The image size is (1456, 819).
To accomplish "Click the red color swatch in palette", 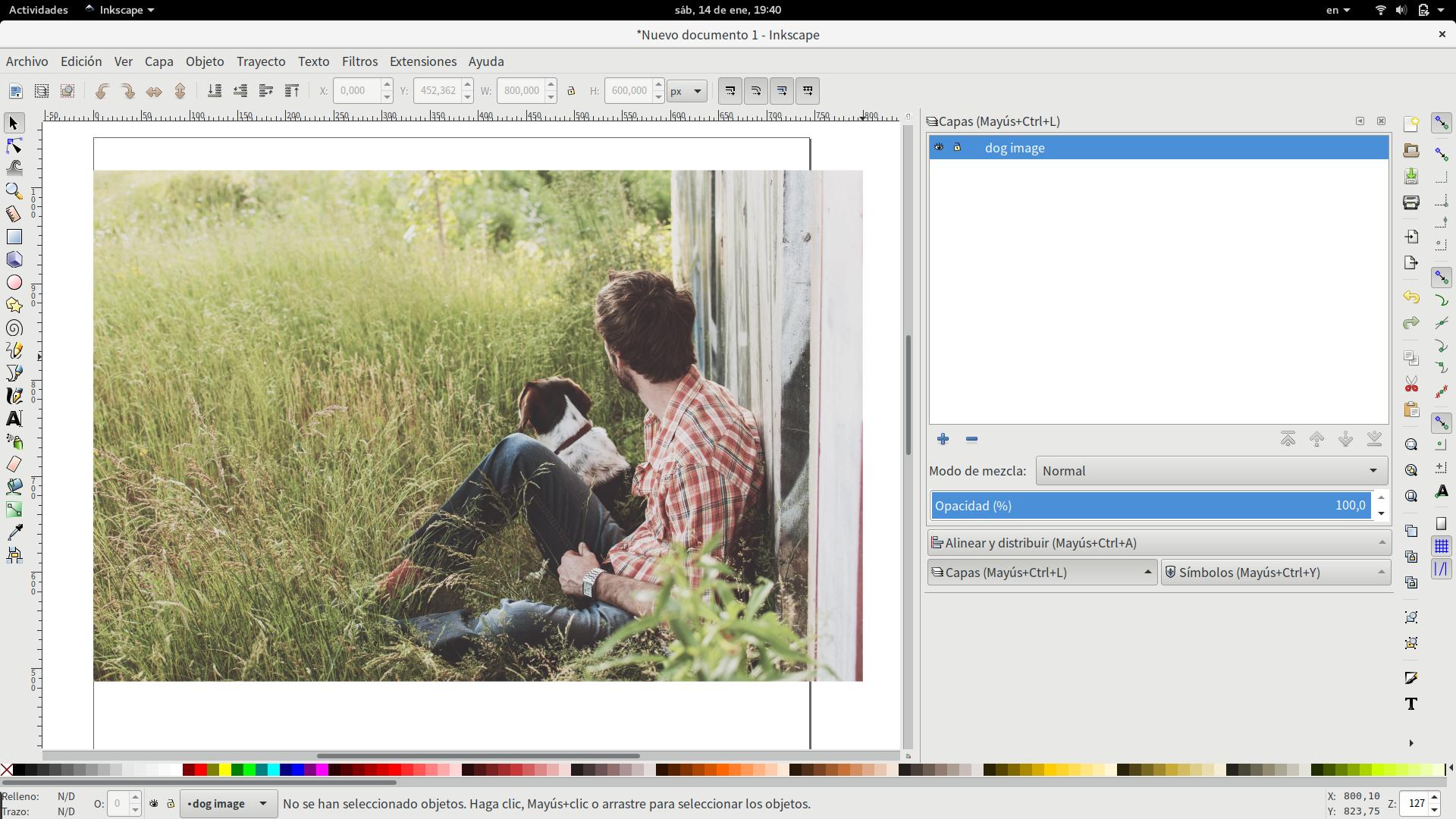I will (x=201, y=770).
